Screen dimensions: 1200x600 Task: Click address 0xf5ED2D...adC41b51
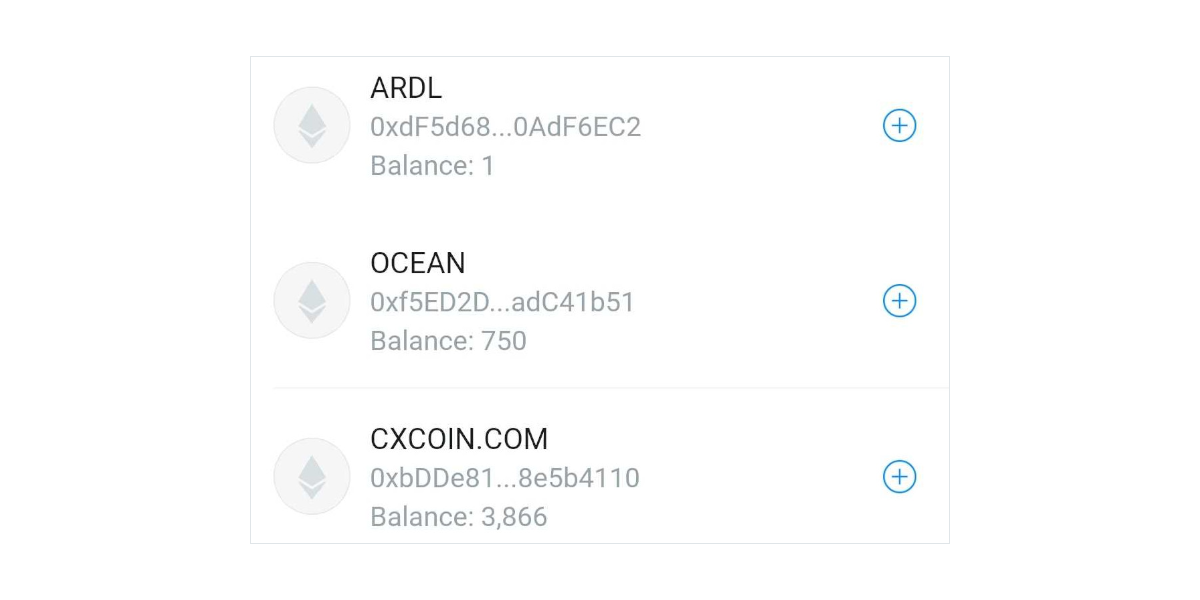[503, 302]
